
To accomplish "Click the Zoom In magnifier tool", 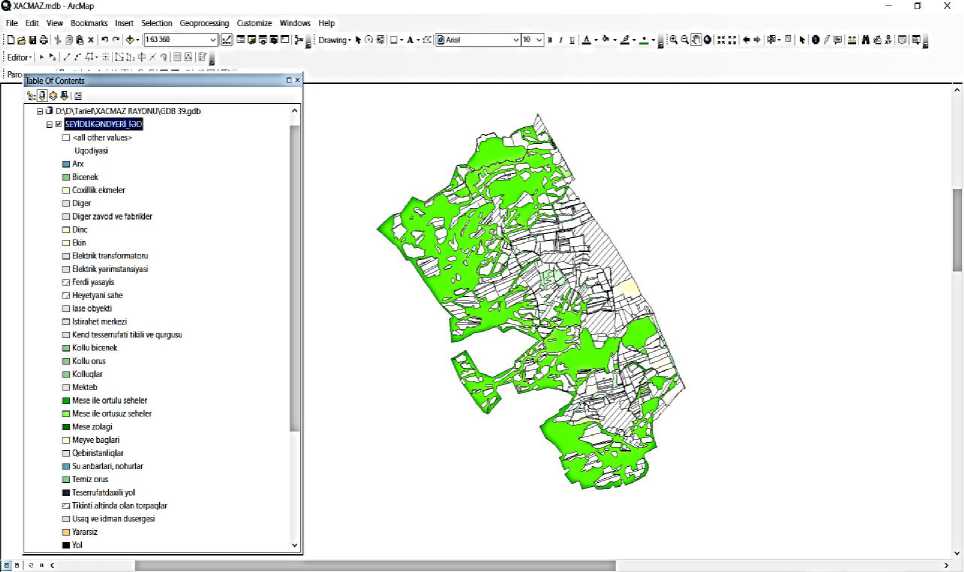I will pos(673,40).
